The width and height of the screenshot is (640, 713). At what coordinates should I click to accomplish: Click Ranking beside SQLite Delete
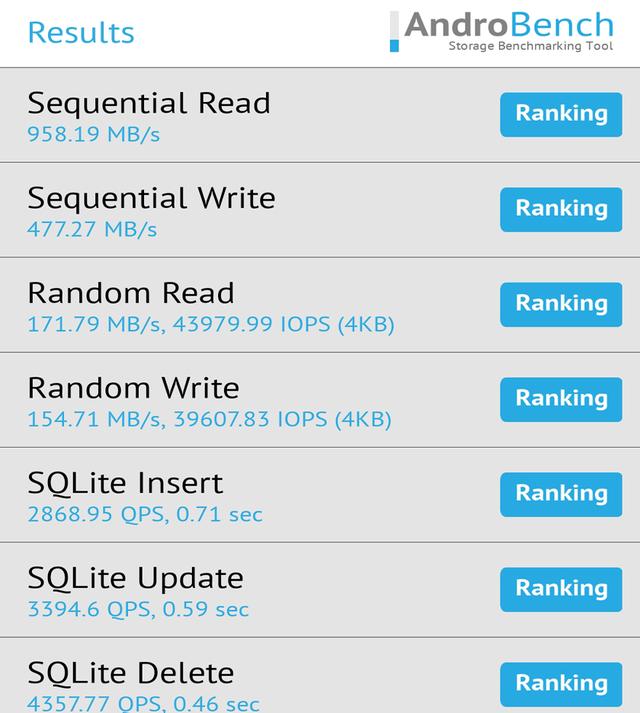pos(560,683)
